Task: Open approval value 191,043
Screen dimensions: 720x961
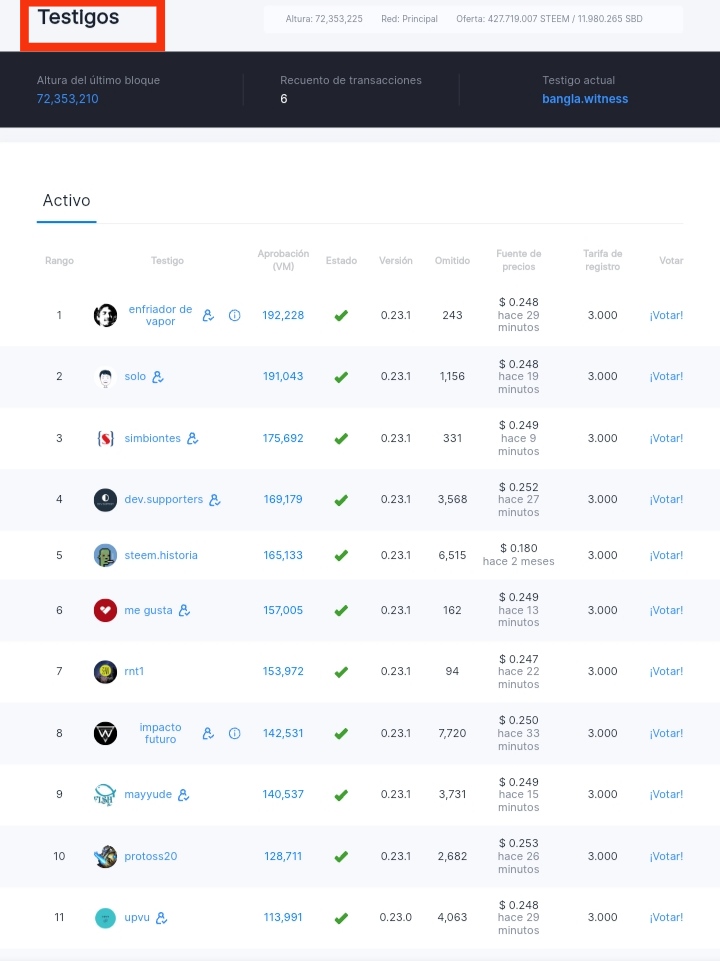Action: tap(283, 376)
